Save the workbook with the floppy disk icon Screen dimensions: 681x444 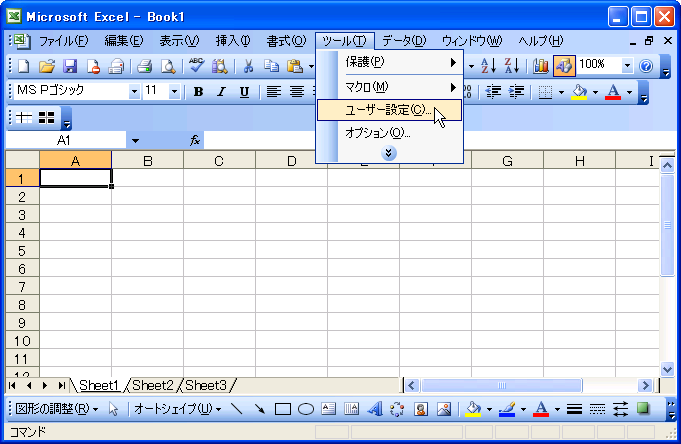pos(70,66)
